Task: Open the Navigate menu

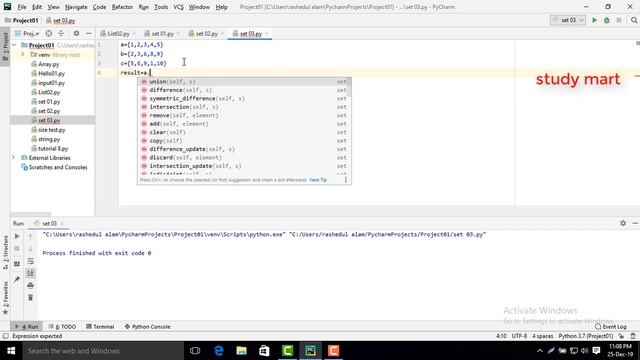Action: tap(76, 7)
